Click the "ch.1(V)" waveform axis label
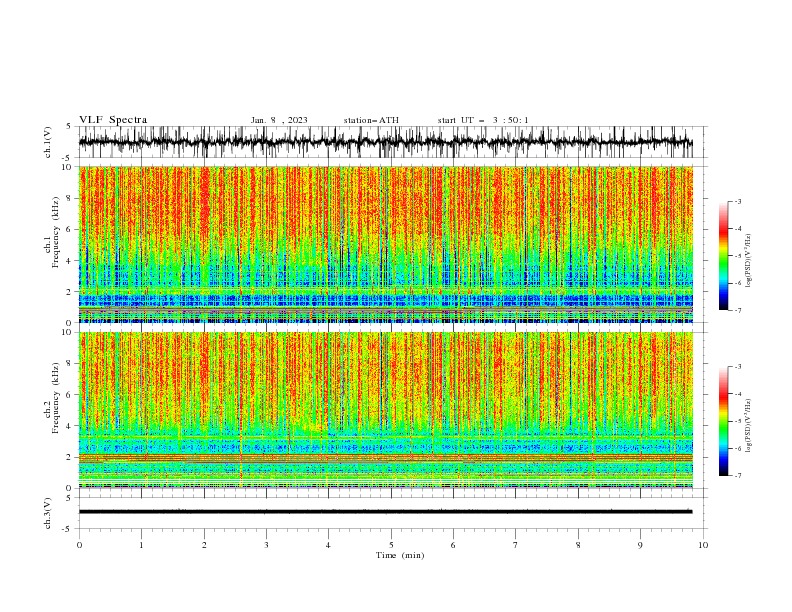 pyautogui.click(x=48, y=142)
